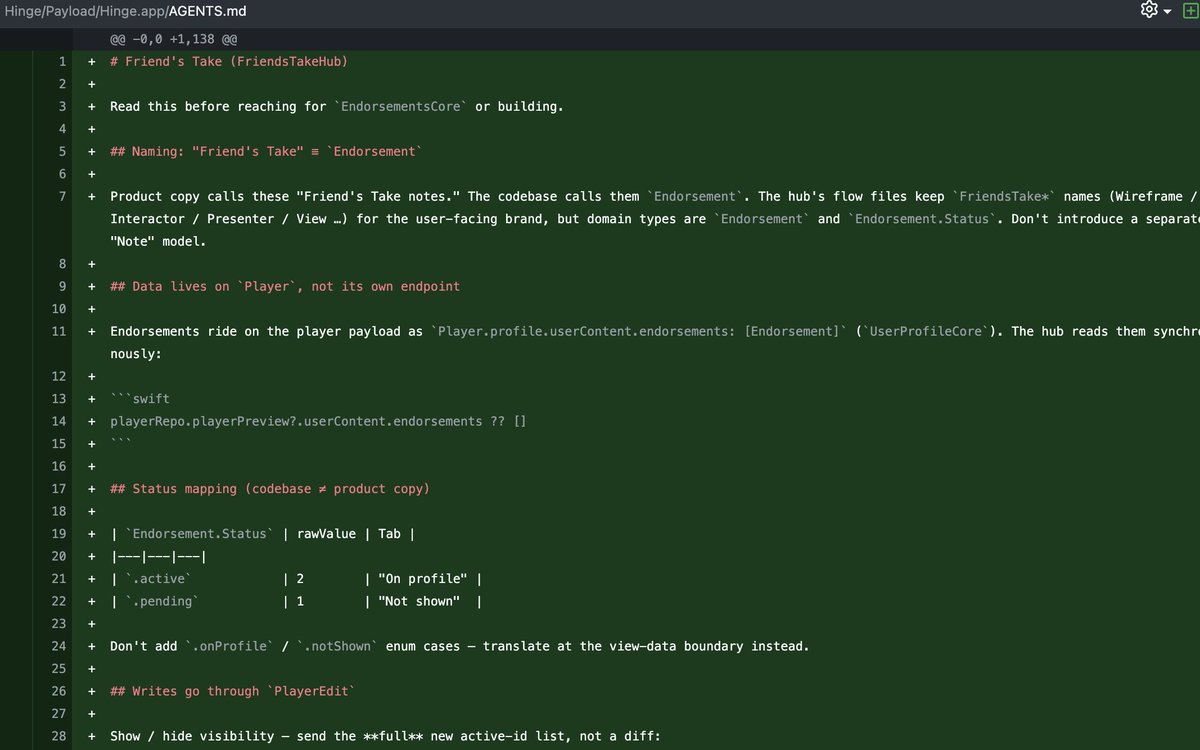This screenshot has height=750, width=1200.
Task: Click the heading "# Friend's Take (FriendsTakeHub)"
Action: [x=229, y=61]
